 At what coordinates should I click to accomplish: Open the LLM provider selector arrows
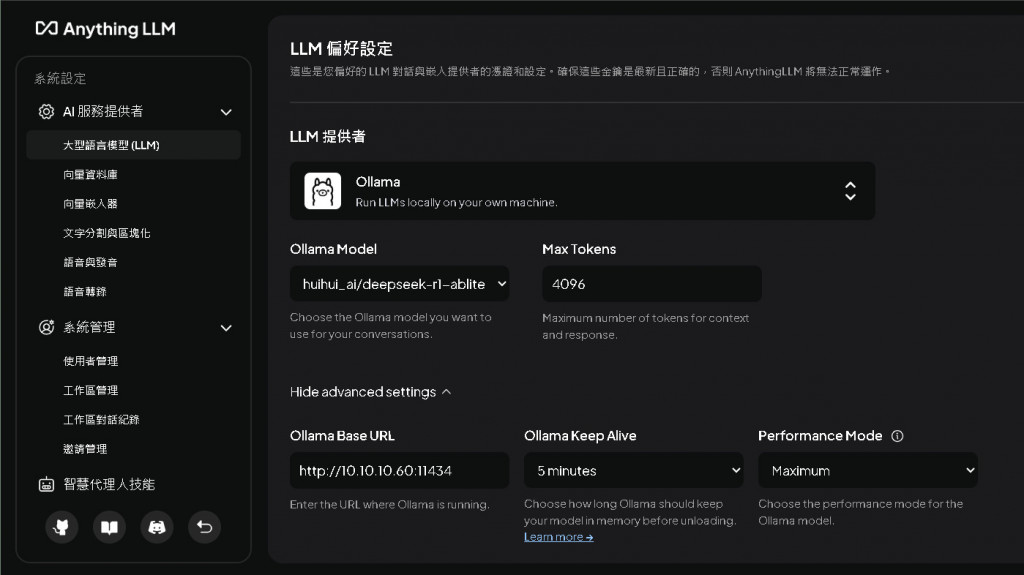click(x=850, y=191)
